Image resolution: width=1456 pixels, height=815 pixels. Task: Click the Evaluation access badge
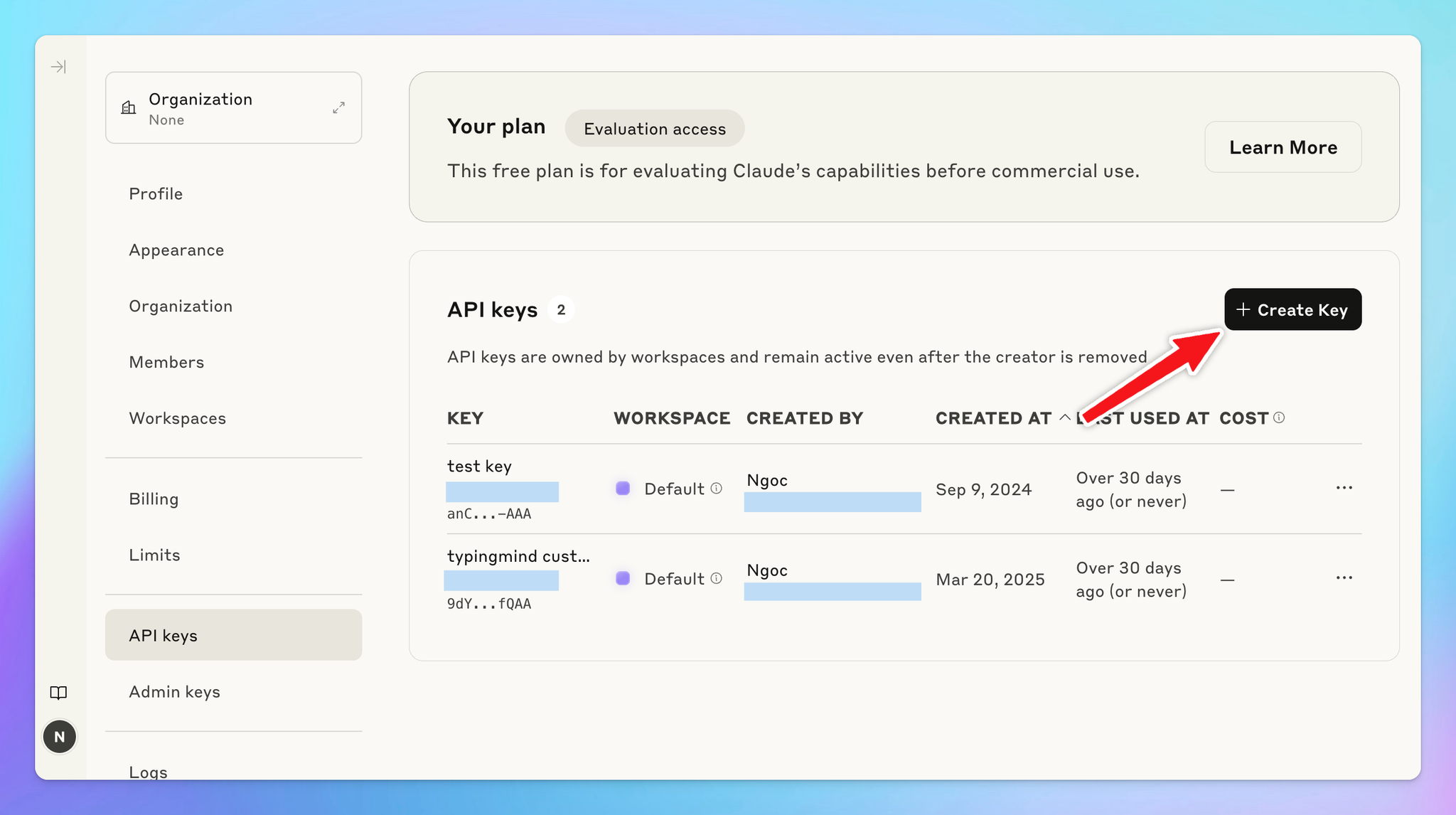pos(654,129)
